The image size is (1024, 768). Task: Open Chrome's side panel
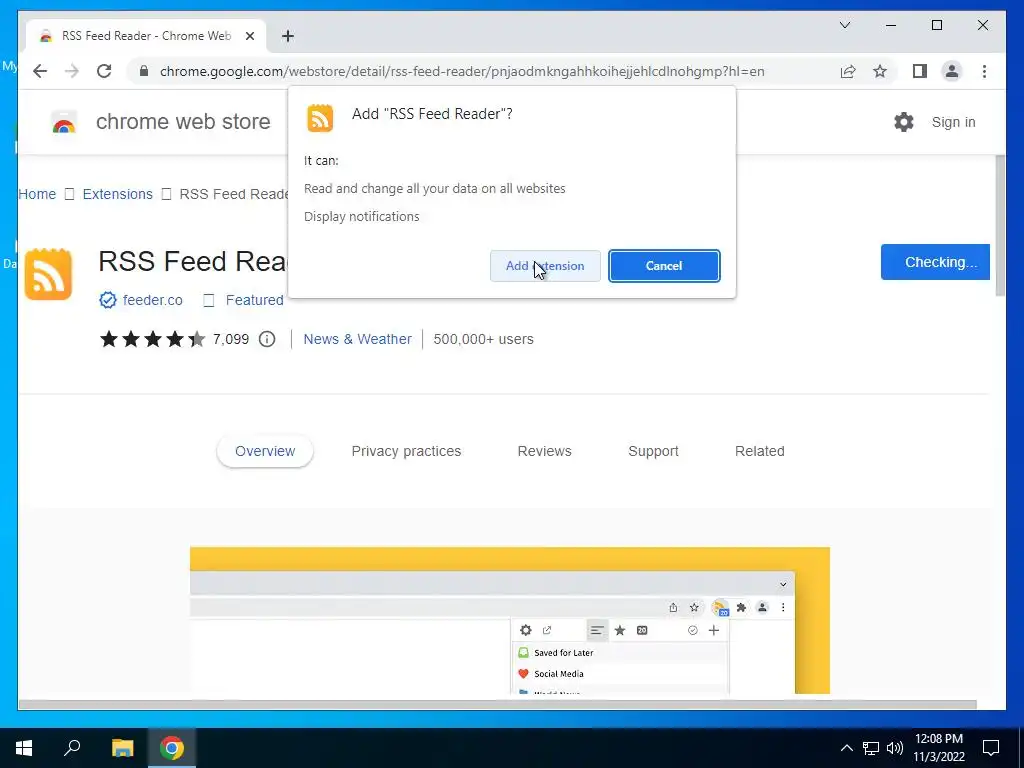tap(920, 71)
